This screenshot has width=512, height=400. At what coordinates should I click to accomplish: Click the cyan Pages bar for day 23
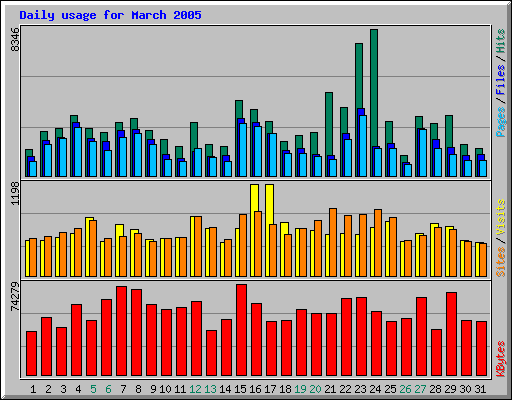(x=363, y=146)
